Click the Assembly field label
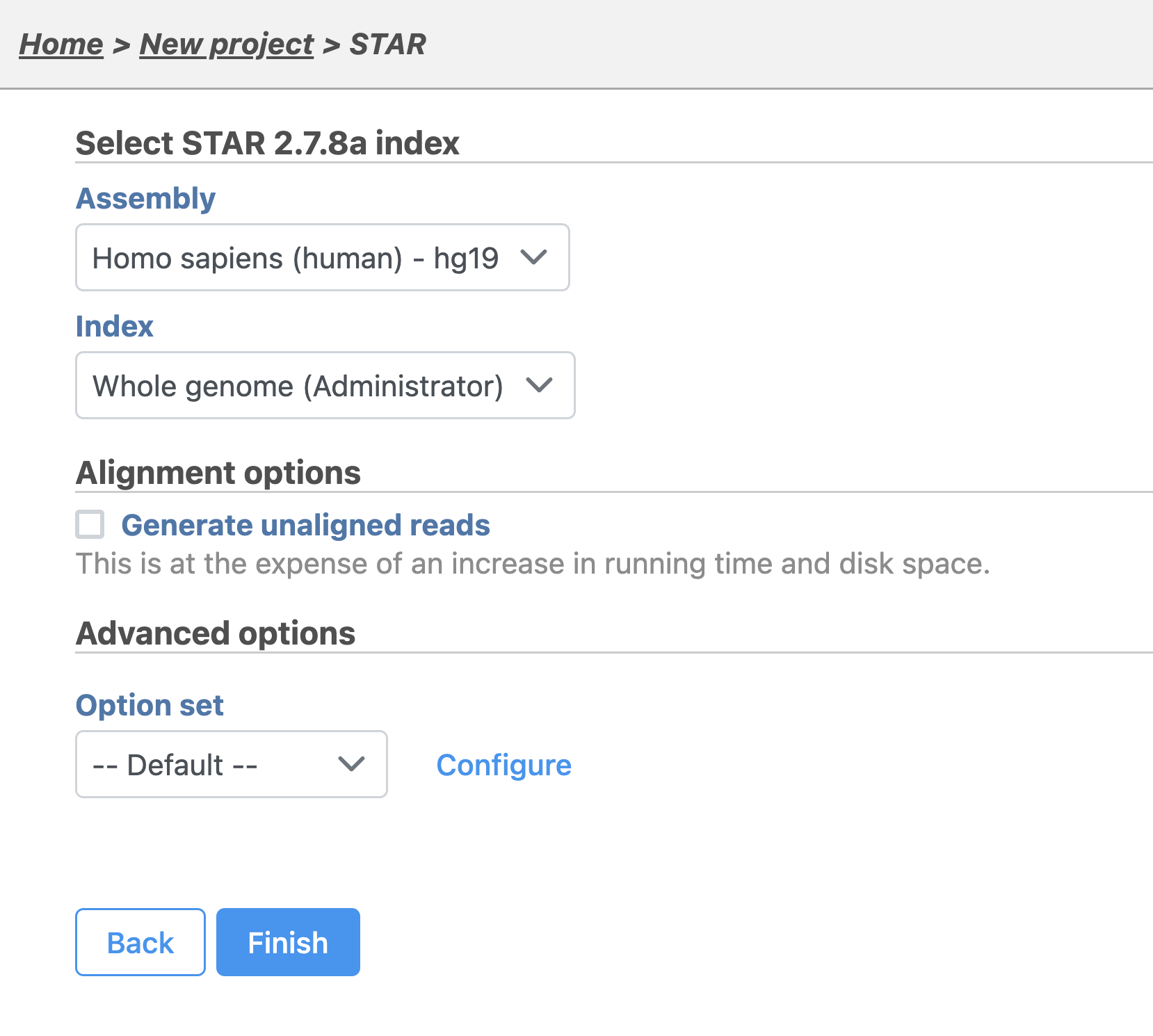Viewport: 1153px width, 1036px height. (x=145, y=199)
